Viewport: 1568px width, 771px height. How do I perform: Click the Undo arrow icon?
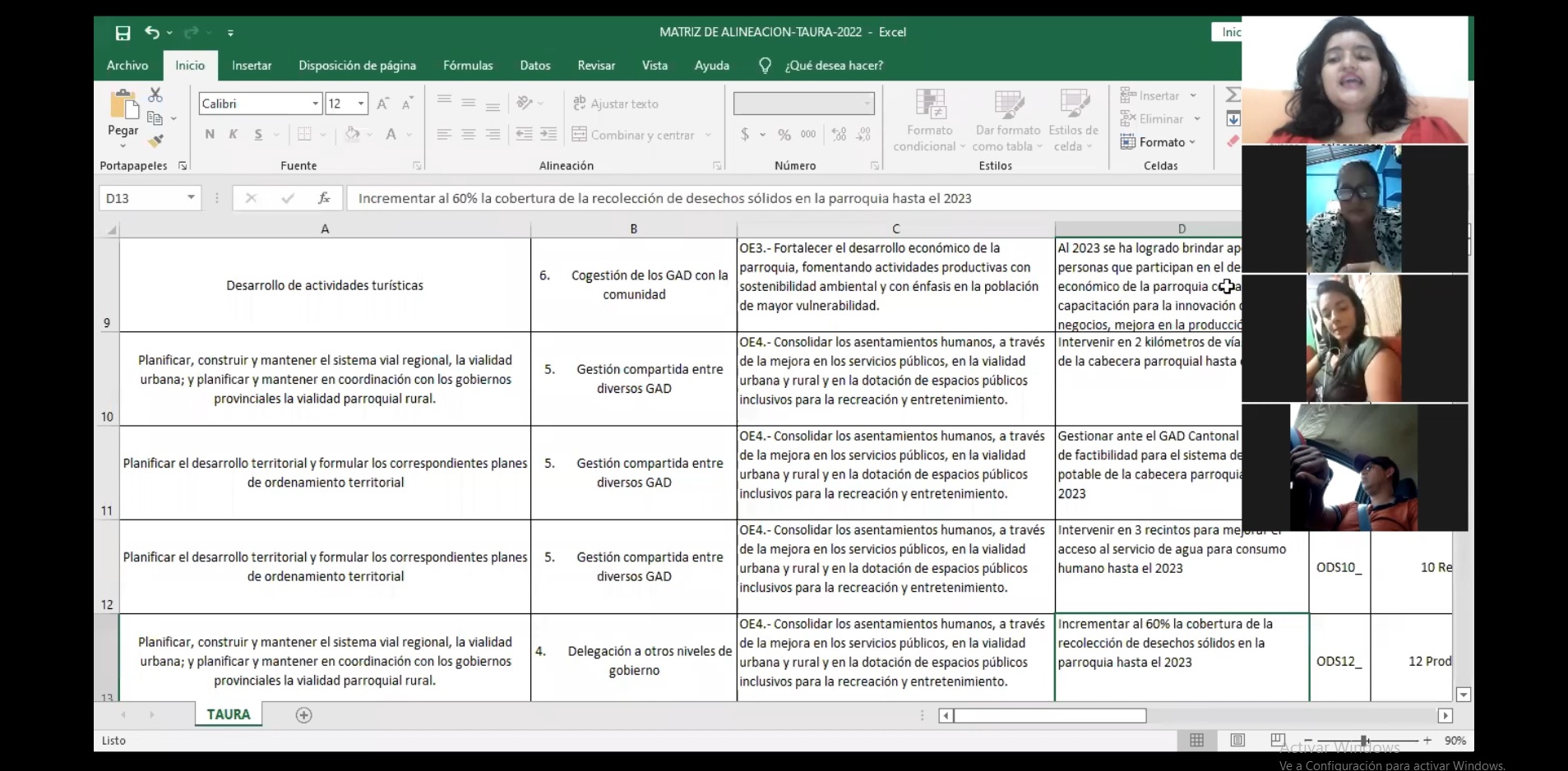[152, 32]
